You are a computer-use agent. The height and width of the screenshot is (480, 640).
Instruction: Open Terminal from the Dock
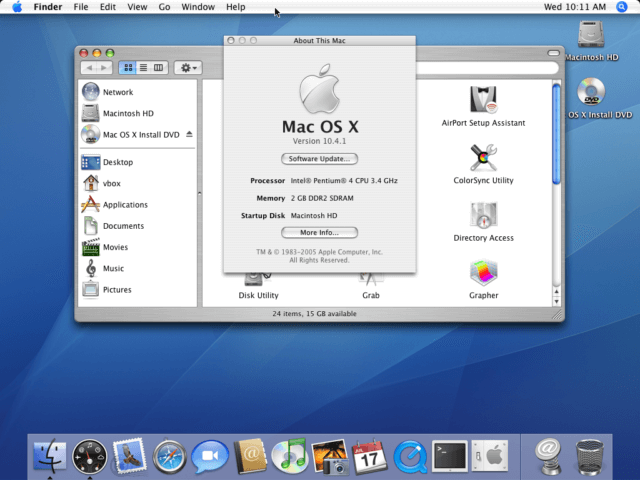coord(450,456)
